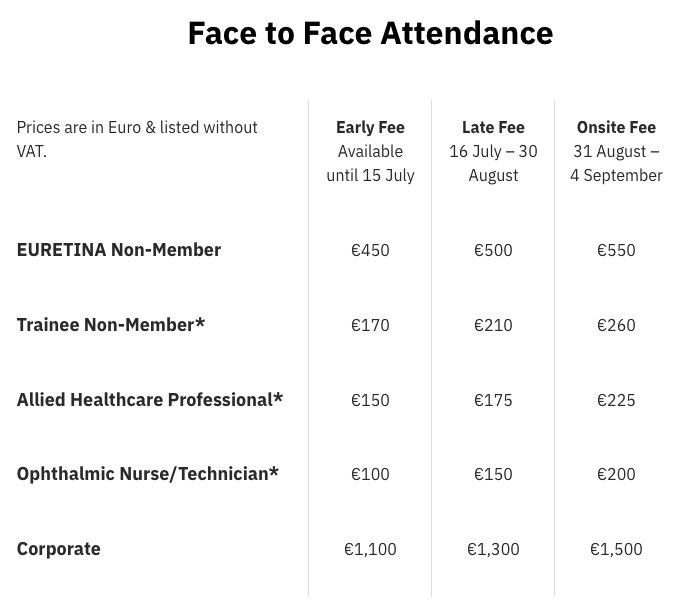Click the €170 trainee early fee
The height and width of the screenshot is (603, 681).
pos(370,325)
